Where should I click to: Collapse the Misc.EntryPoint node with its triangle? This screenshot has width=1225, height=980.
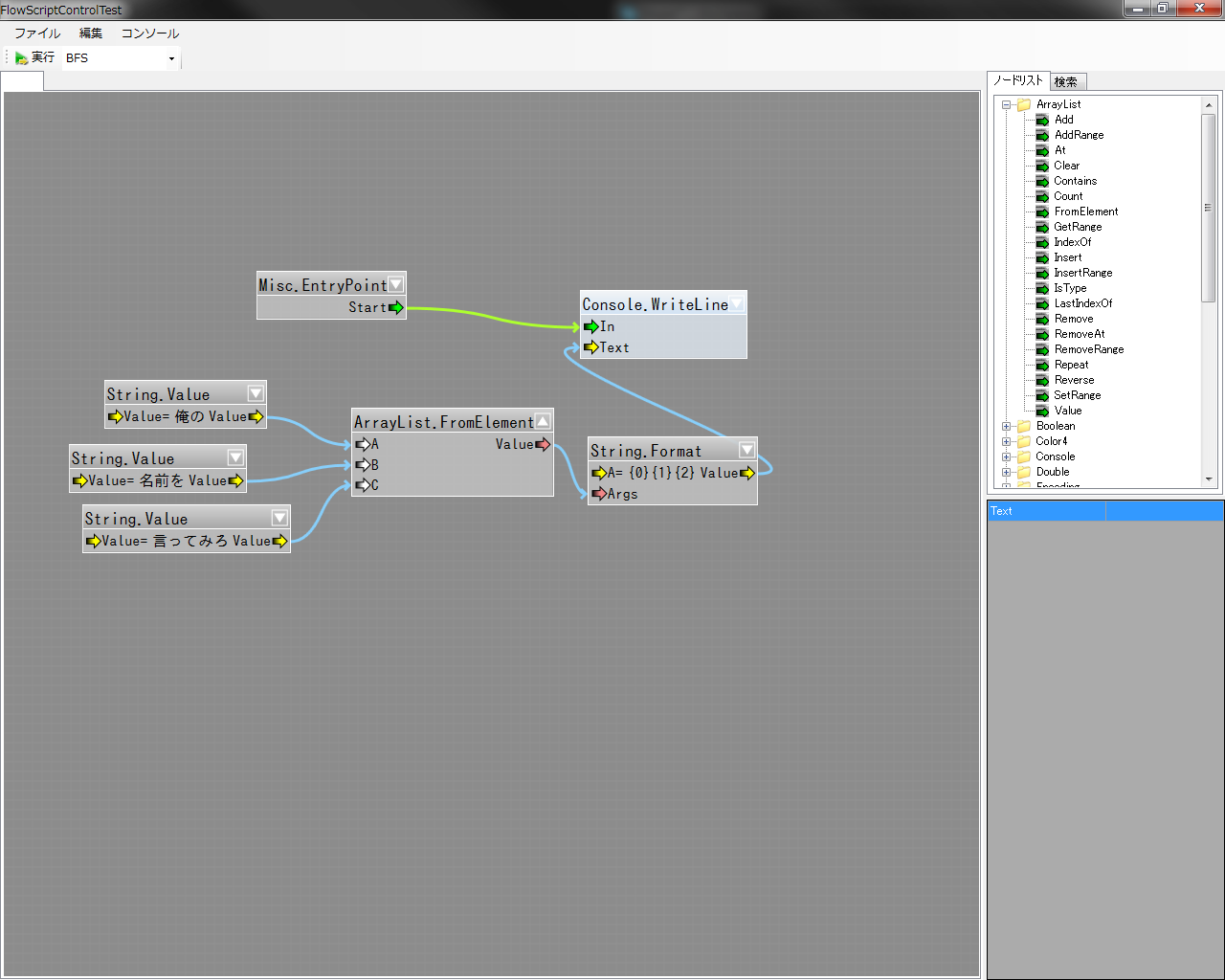point(395,284)
